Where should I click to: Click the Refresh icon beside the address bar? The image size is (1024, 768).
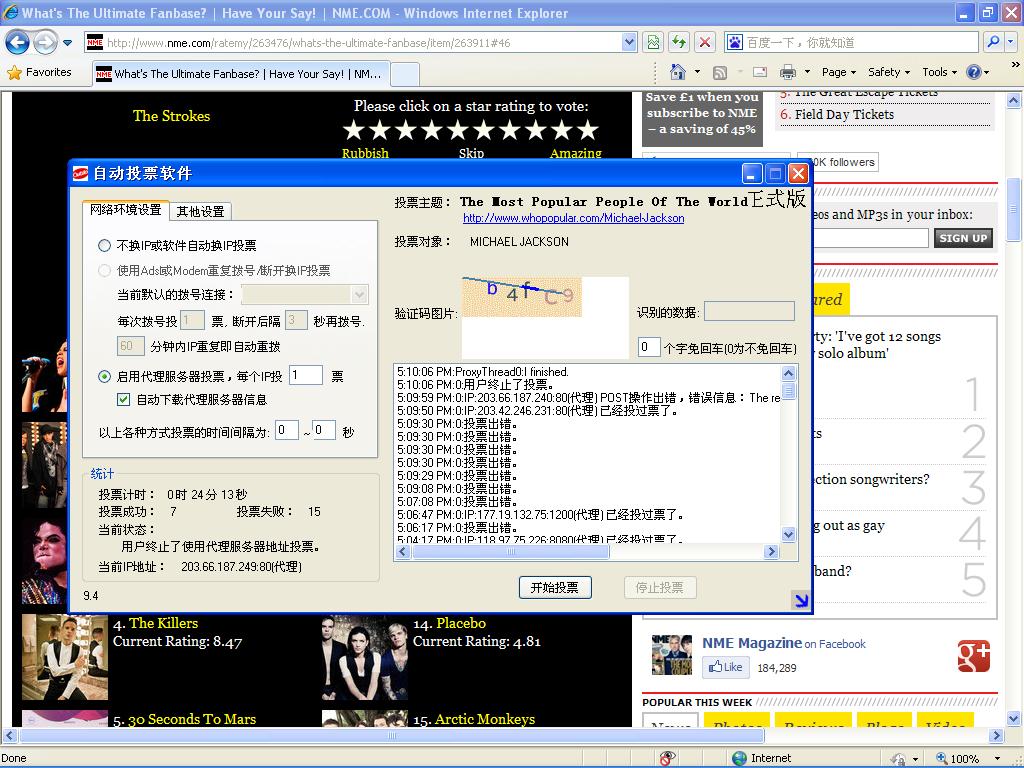679,42
